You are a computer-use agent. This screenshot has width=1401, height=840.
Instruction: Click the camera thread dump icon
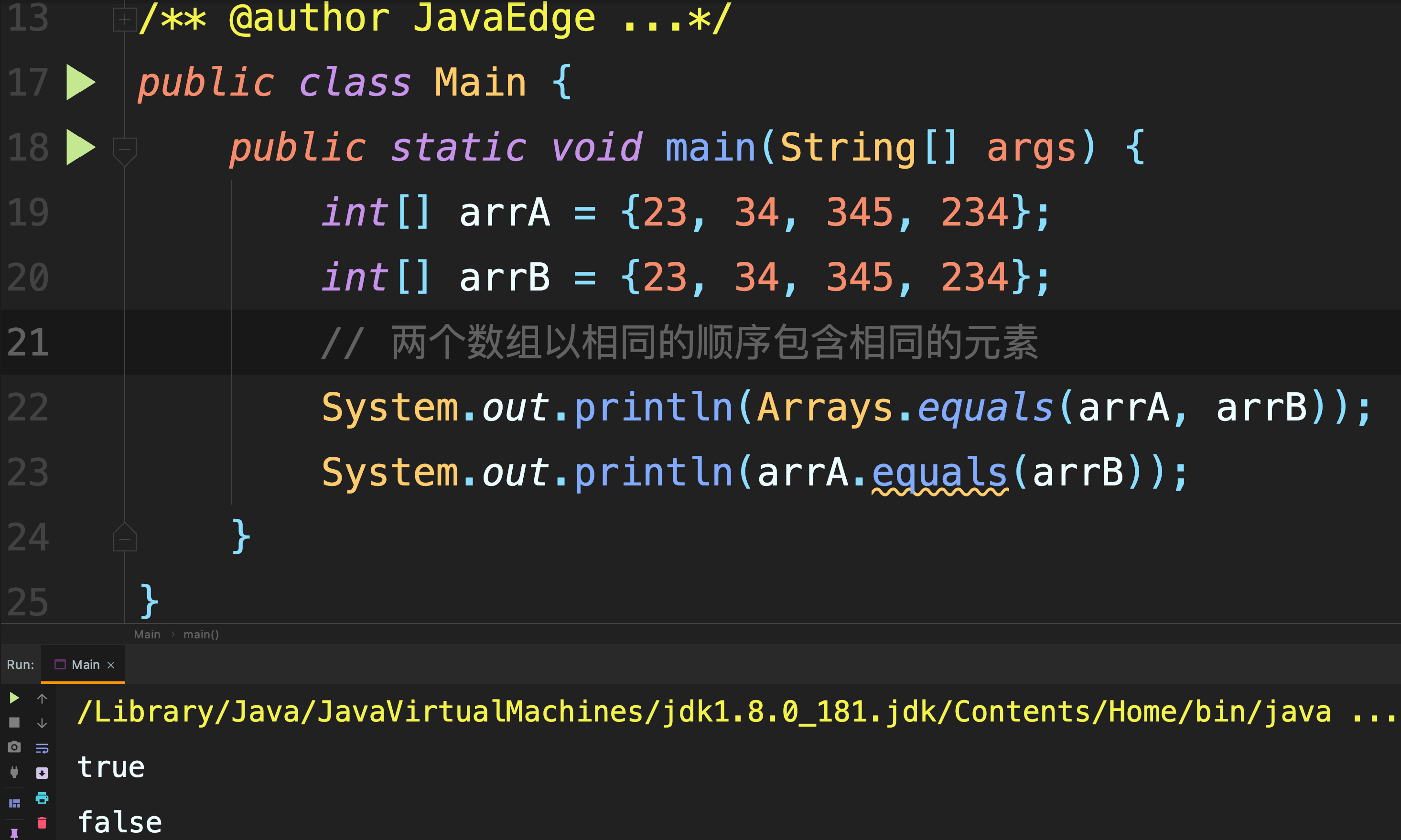14,747
